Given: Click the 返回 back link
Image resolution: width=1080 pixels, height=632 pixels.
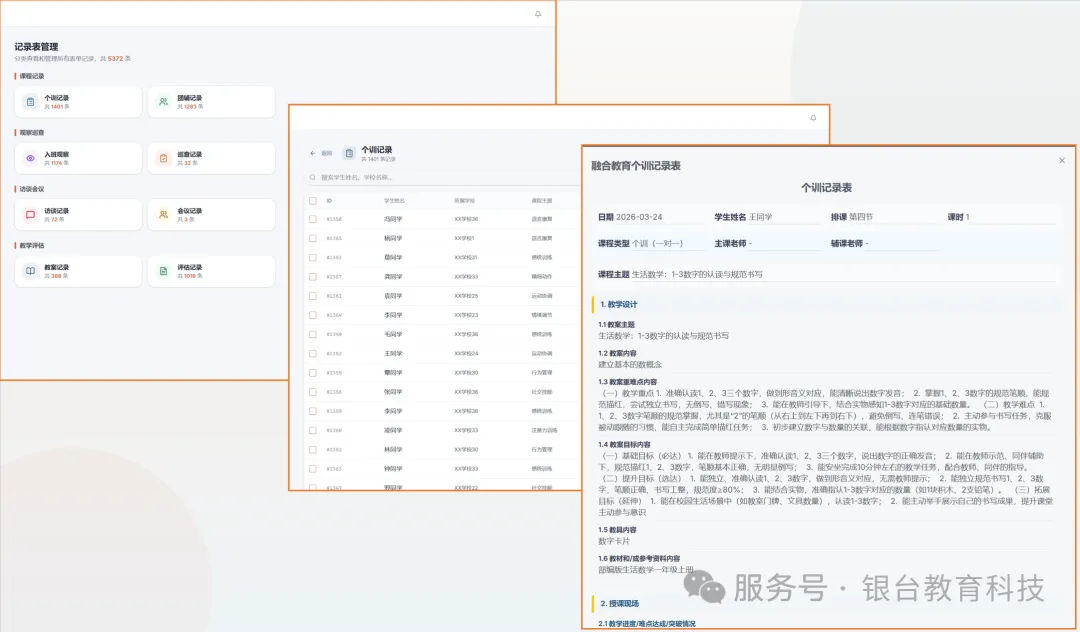Looking at the screenshot, I should 326,153.
